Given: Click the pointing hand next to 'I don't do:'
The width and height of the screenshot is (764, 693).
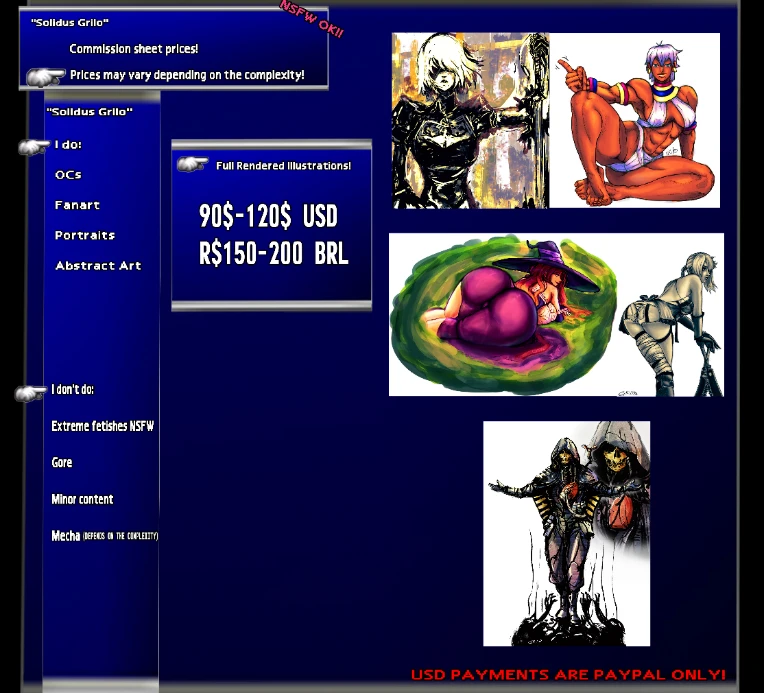Looking at the screenshot, I should 30,393.
